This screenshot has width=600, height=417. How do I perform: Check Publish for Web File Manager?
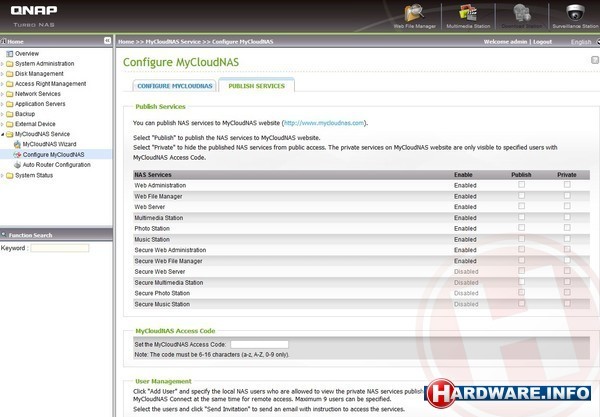(521, 195)
